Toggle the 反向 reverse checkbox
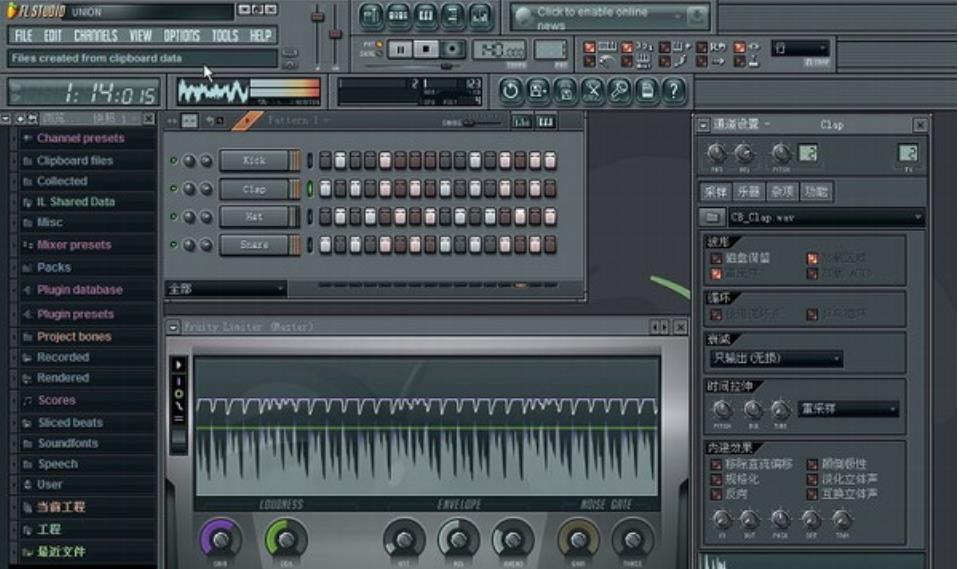 tap(716, 494)
